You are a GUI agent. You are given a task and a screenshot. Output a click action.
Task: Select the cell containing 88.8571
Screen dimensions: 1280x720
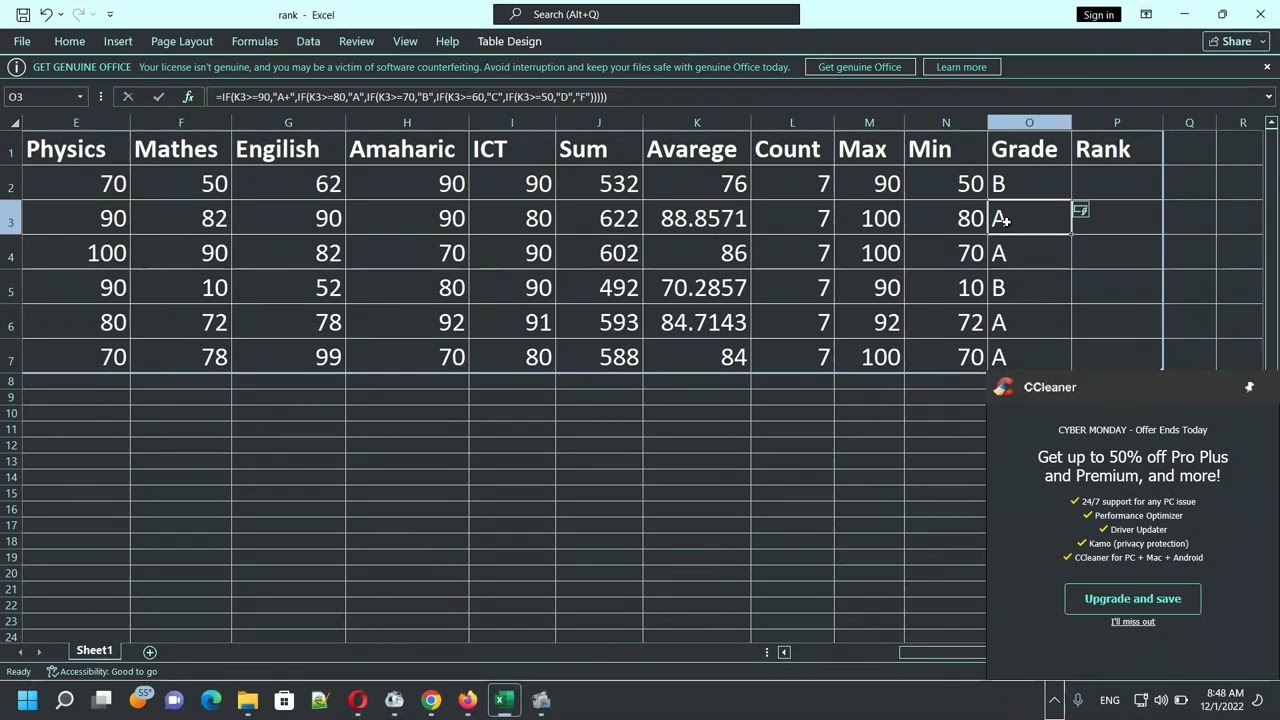(697, 218)
